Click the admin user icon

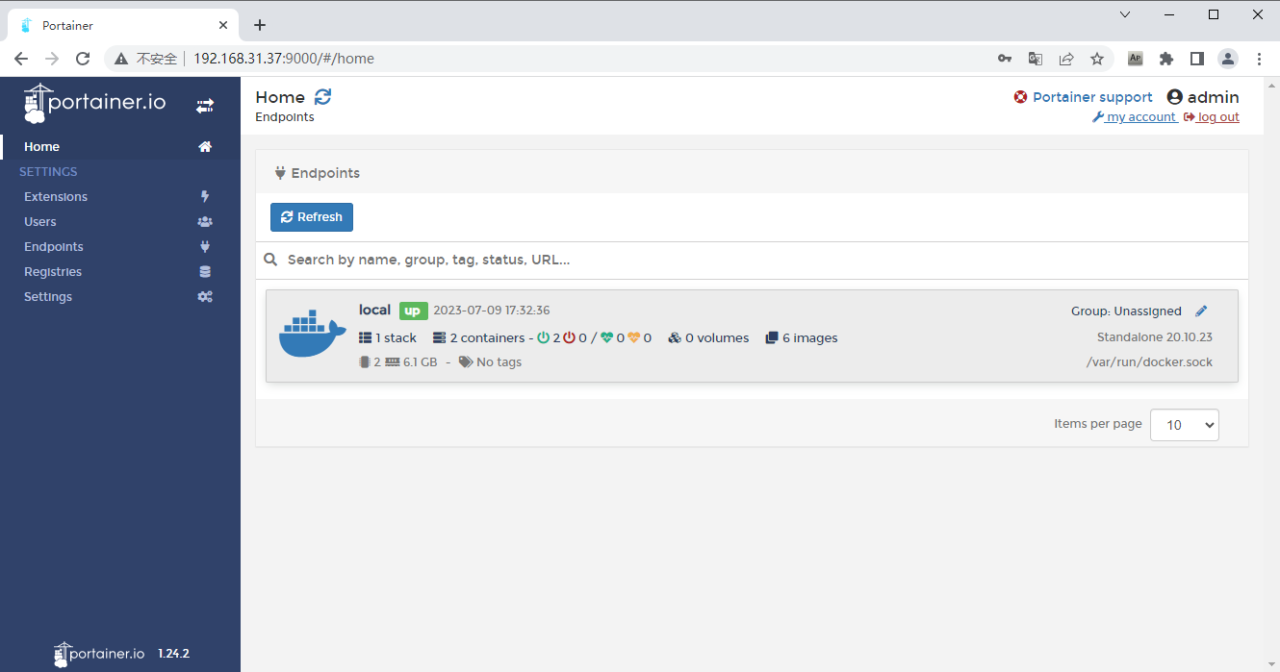pos(1175,97)
